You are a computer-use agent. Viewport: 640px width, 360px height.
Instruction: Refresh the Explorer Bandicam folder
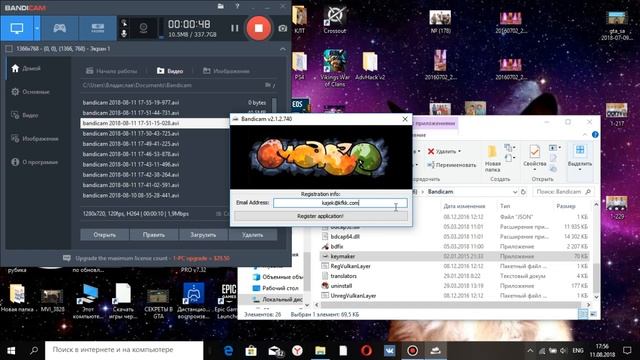(x=523, y=192)
